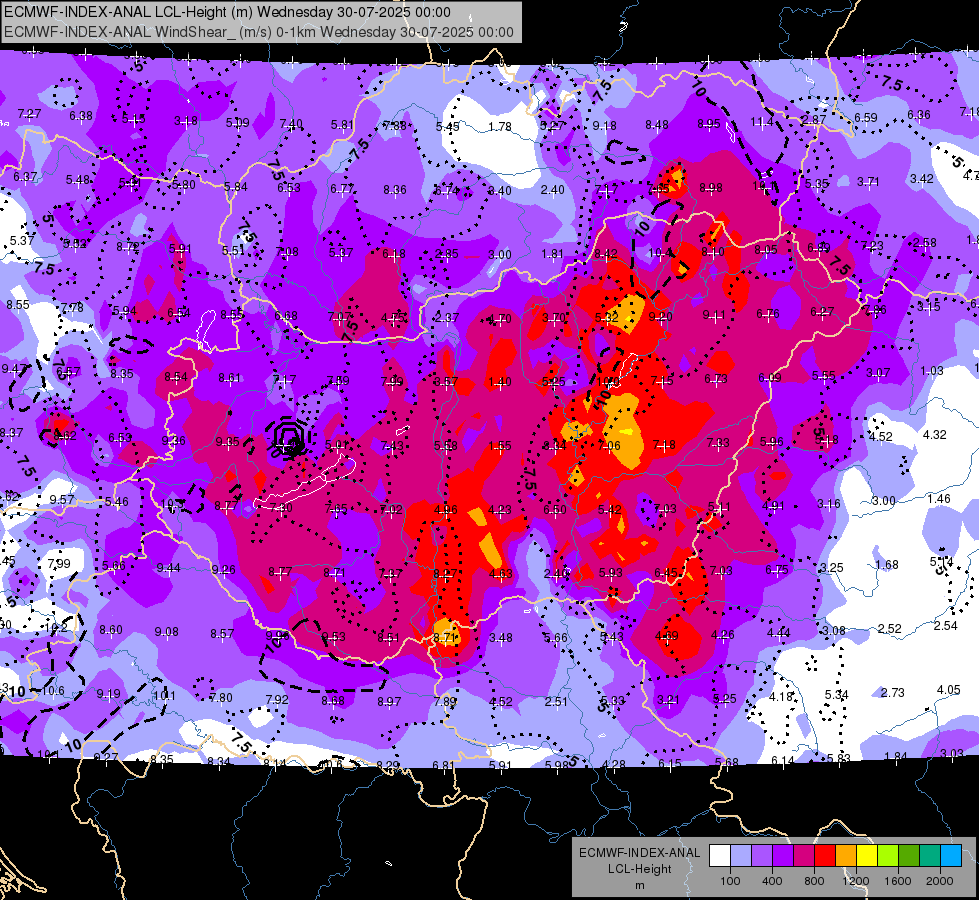Click the legend label 100
Screen dimensions: 979x900
730,881
